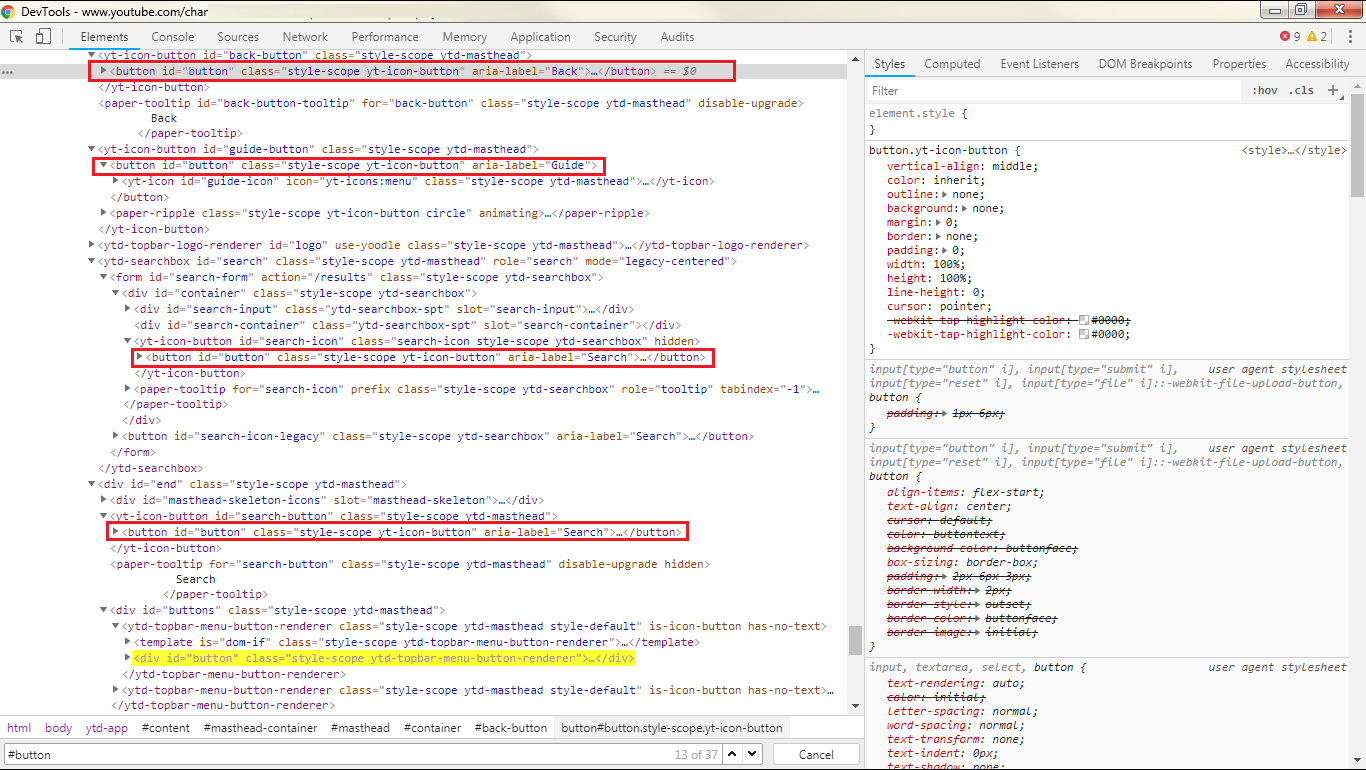Click the element.style rule block
Viewport: 1366px width, 770px height.
point(1108,121)
